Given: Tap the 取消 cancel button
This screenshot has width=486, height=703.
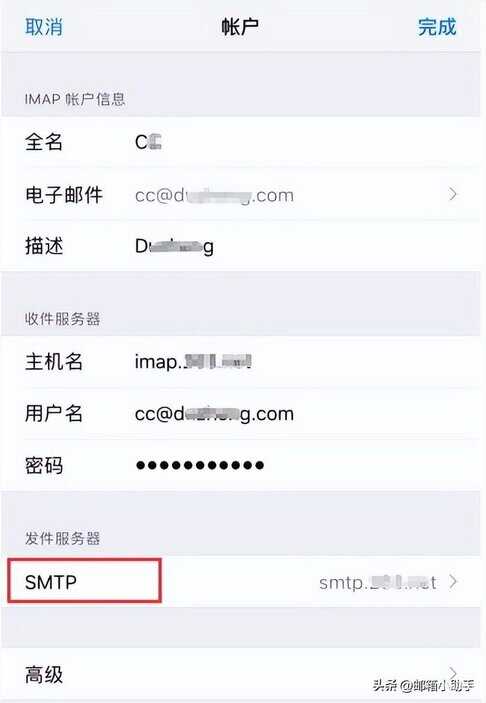Looking at the screenshot, I should [44, 27].
